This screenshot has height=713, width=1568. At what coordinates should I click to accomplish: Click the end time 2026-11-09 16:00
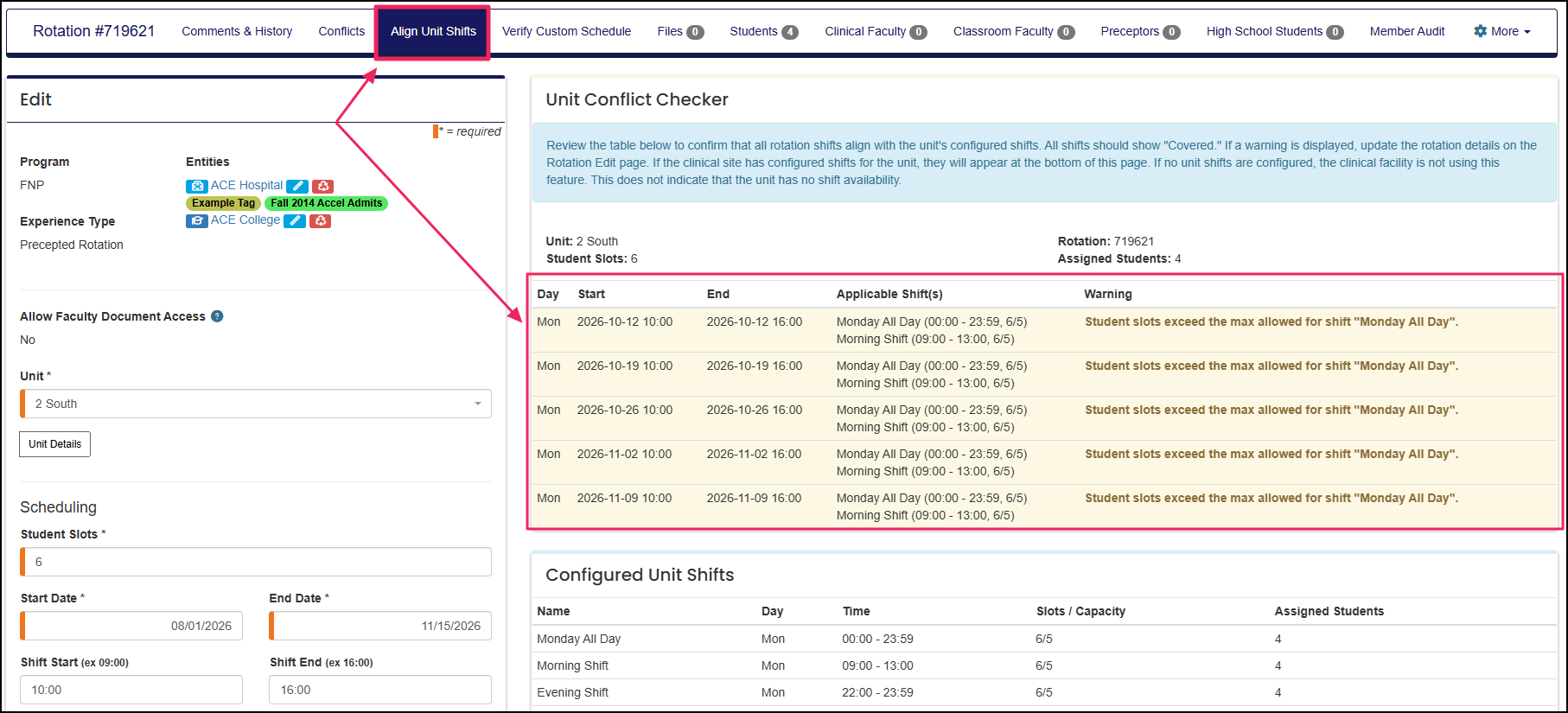point(754,498)
